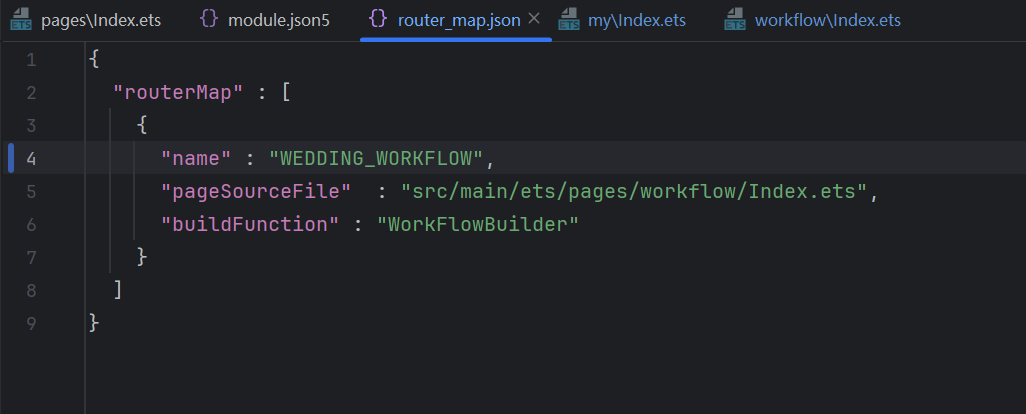Close the router_map.json tab

pyautogui.click(x=533, y=20)
